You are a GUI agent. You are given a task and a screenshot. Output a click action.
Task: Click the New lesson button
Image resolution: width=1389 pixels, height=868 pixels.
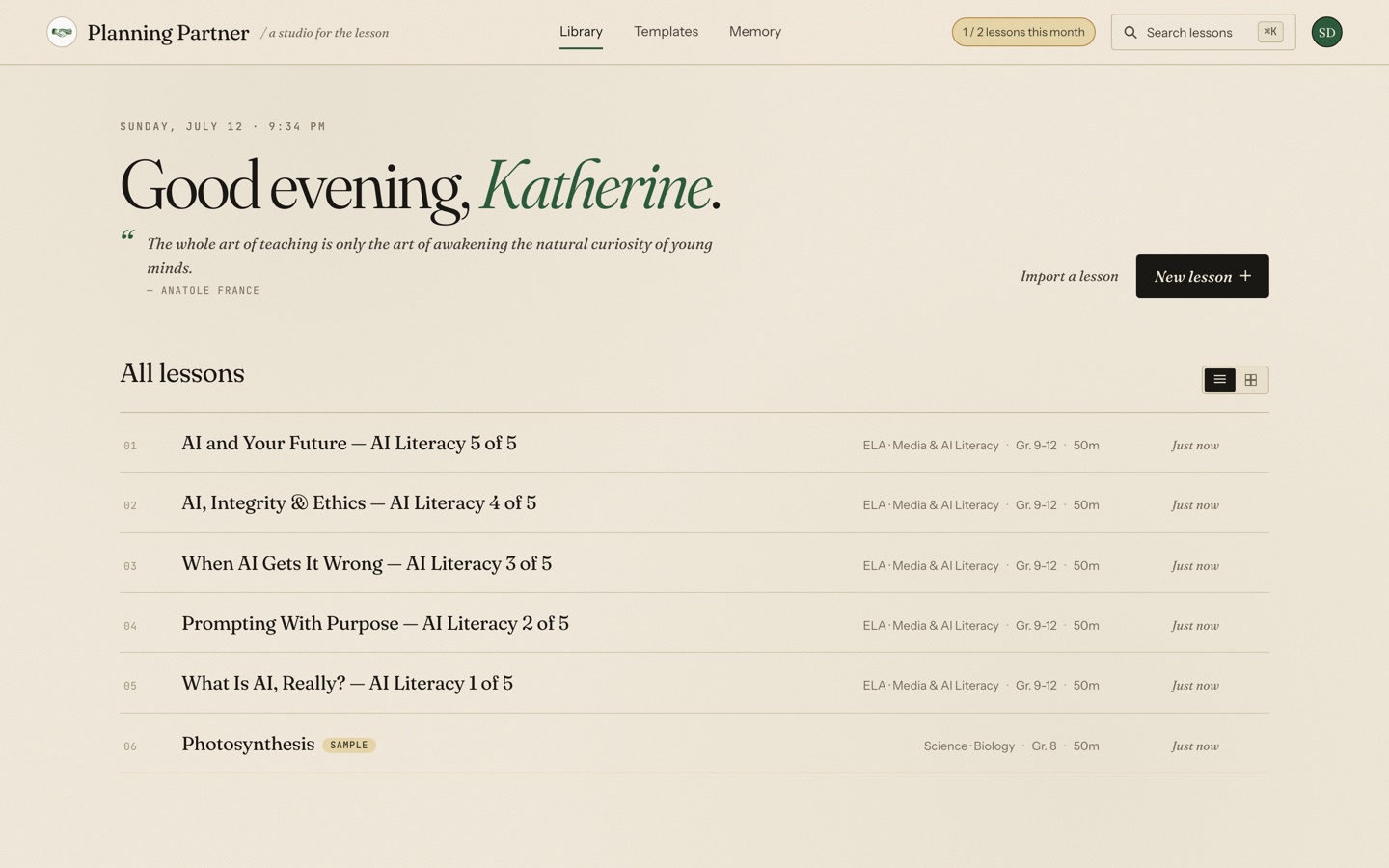pos(1202,276)
